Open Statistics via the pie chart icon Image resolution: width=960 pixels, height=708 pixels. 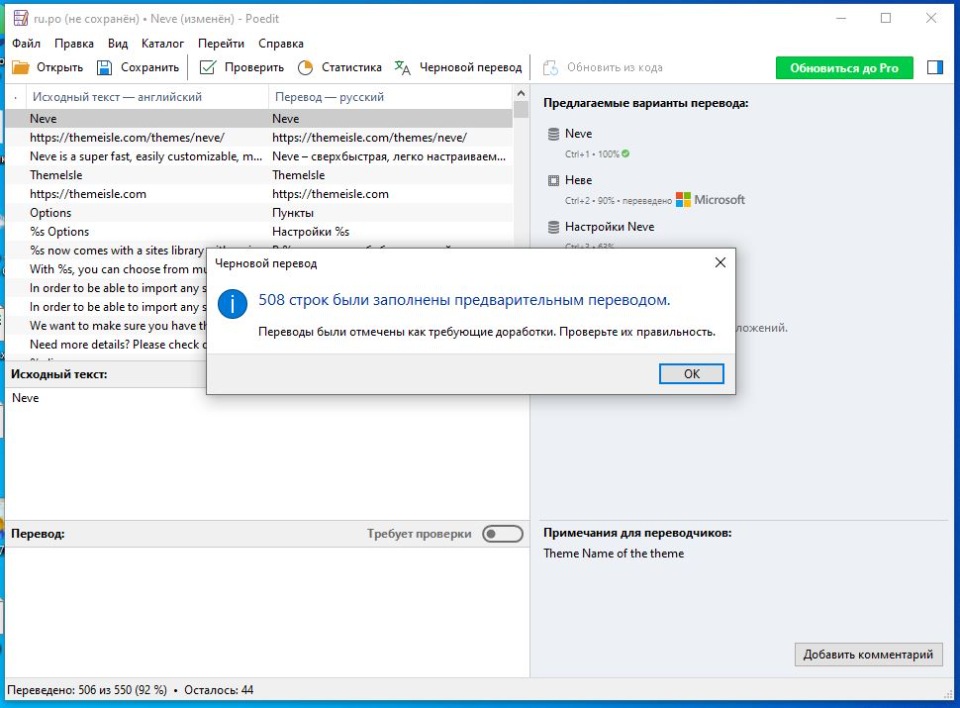point(305,68)
